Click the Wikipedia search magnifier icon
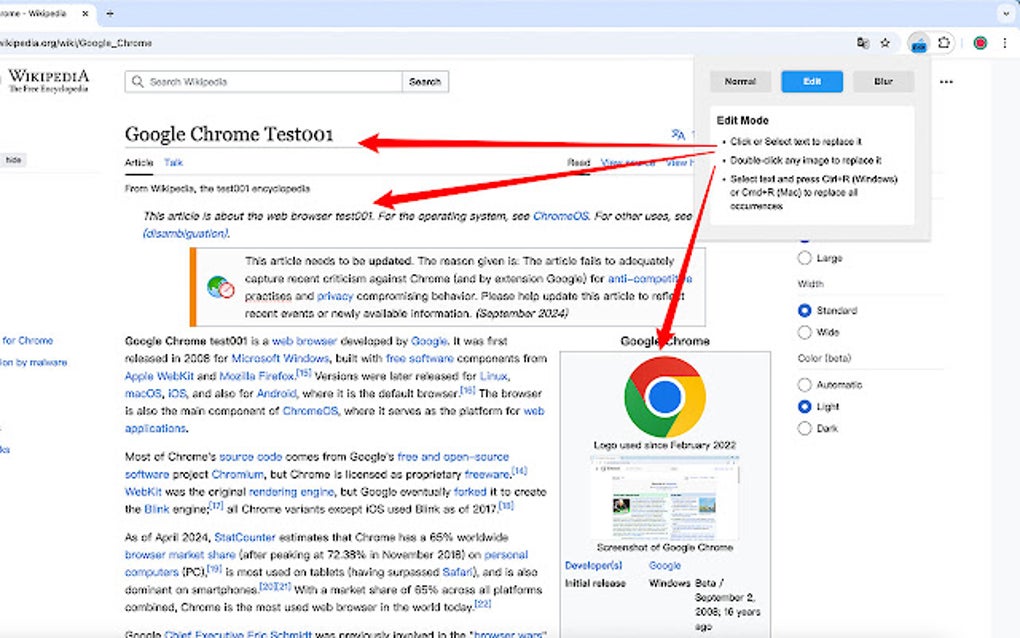 (136, 81)
